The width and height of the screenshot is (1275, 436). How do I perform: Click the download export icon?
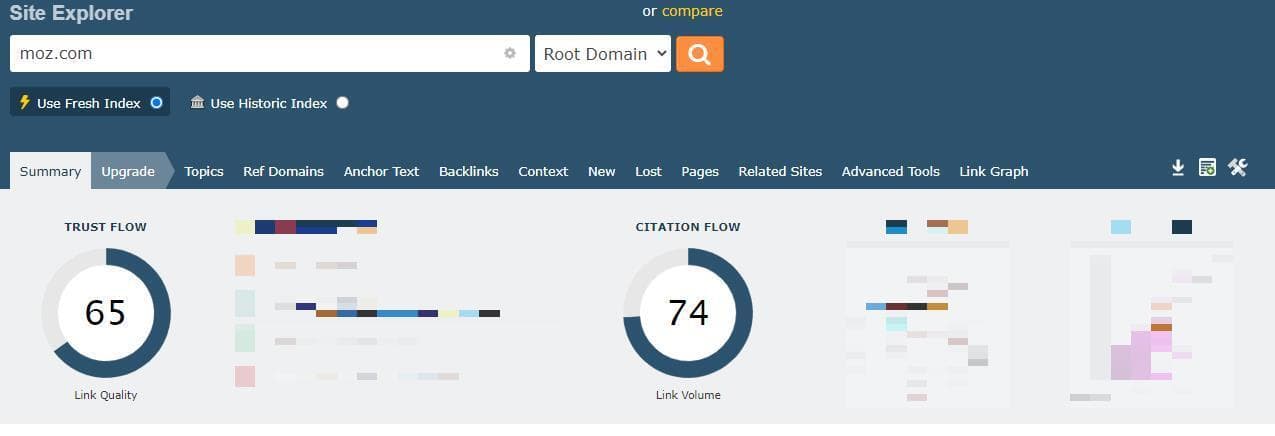(x=1178, y=168)
